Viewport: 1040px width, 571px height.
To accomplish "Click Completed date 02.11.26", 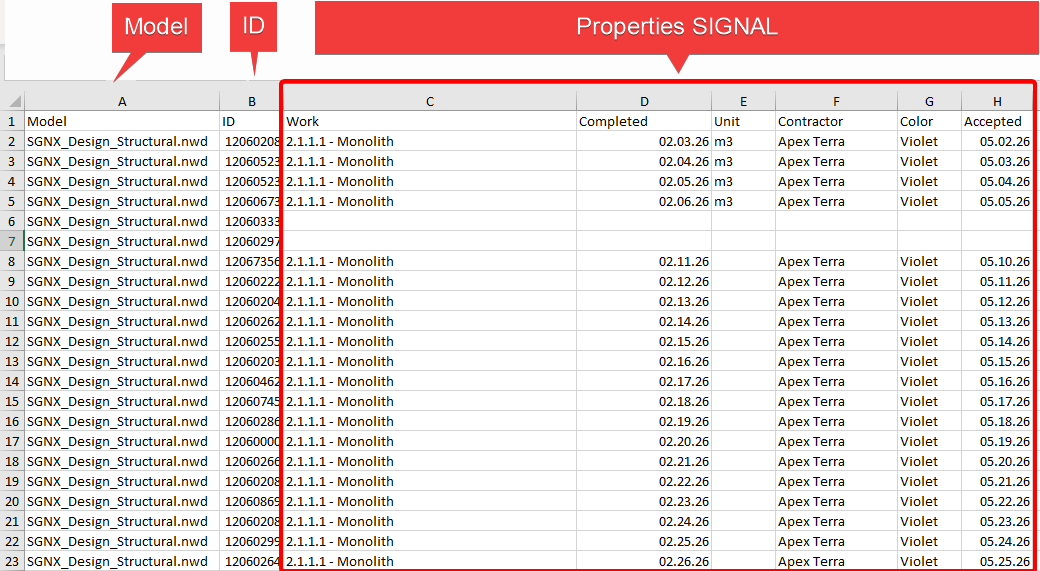I will point(644,261).
